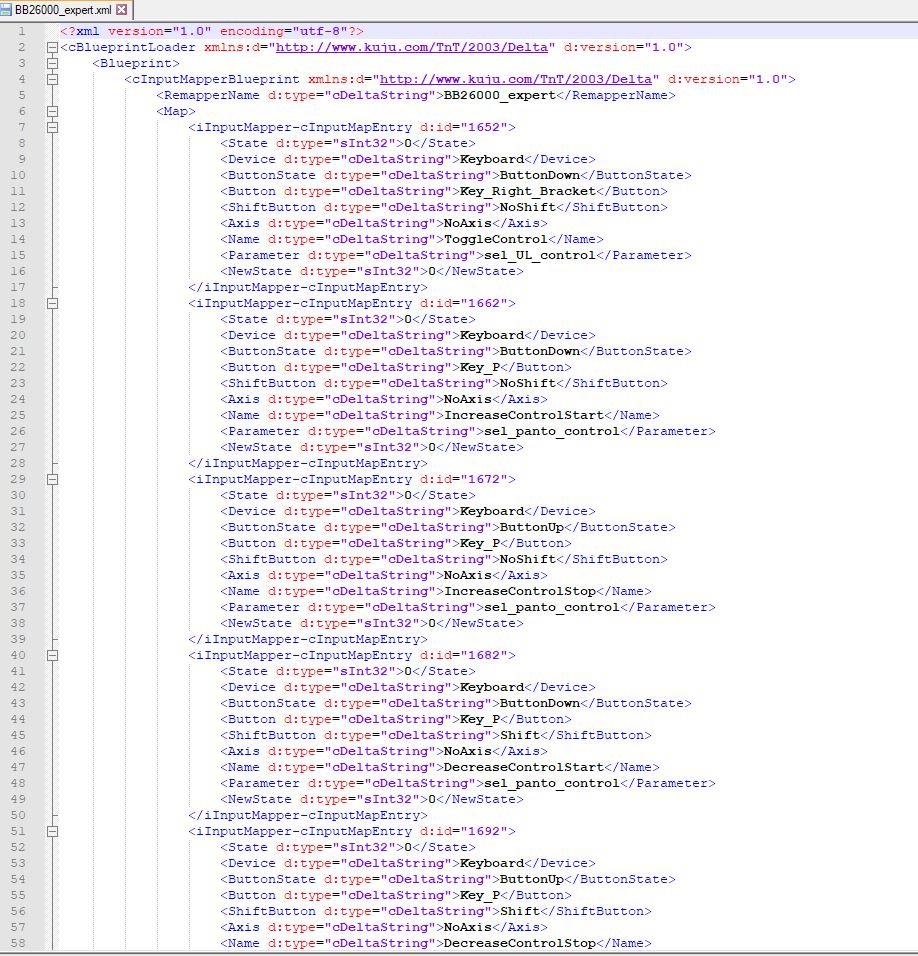
Task: Collapse the cBlueprintLoader fold on line 2
Action: tap(52, 48)
